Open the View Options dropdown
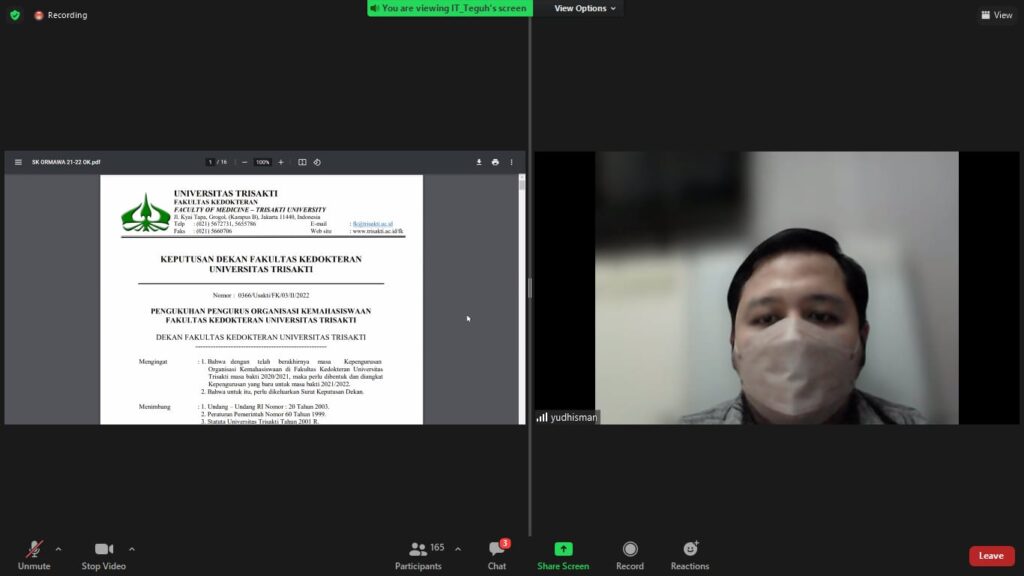This screenshot has width=1024, height=576. (584, 8)
